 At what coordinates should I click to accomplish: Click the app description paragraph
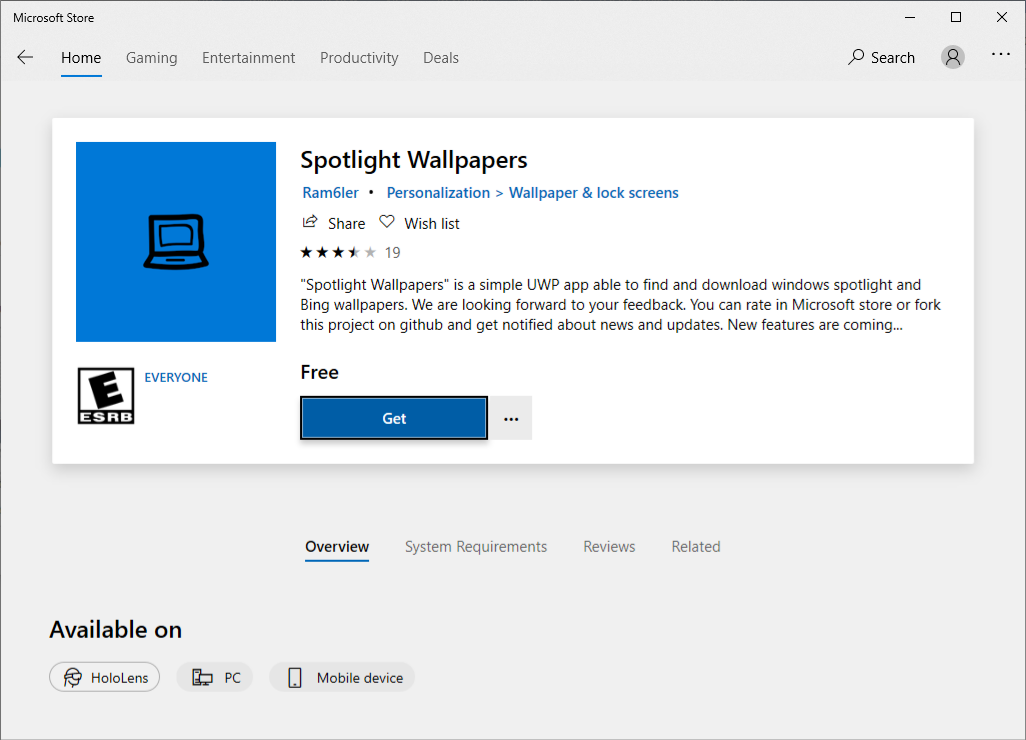tap(620, 305)
